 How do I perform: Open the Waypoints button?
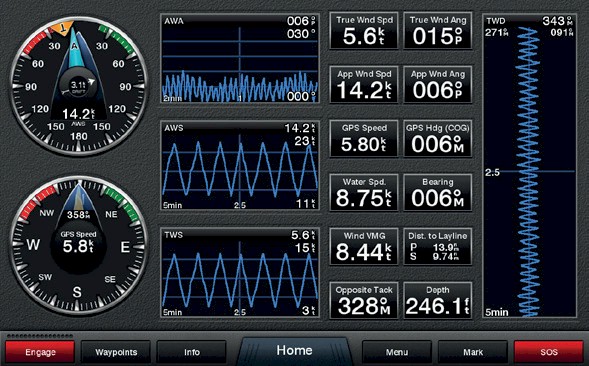[116, 352]
